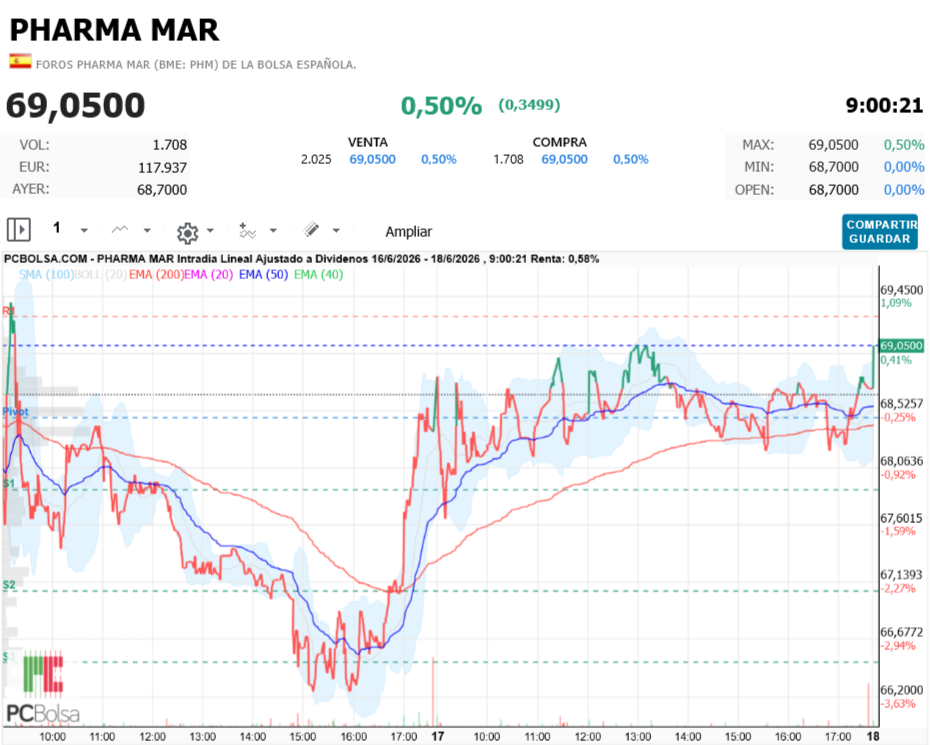Expand the settings gear dropdown arrow
This screenshot has width=930, height=745.
(210, 230)
